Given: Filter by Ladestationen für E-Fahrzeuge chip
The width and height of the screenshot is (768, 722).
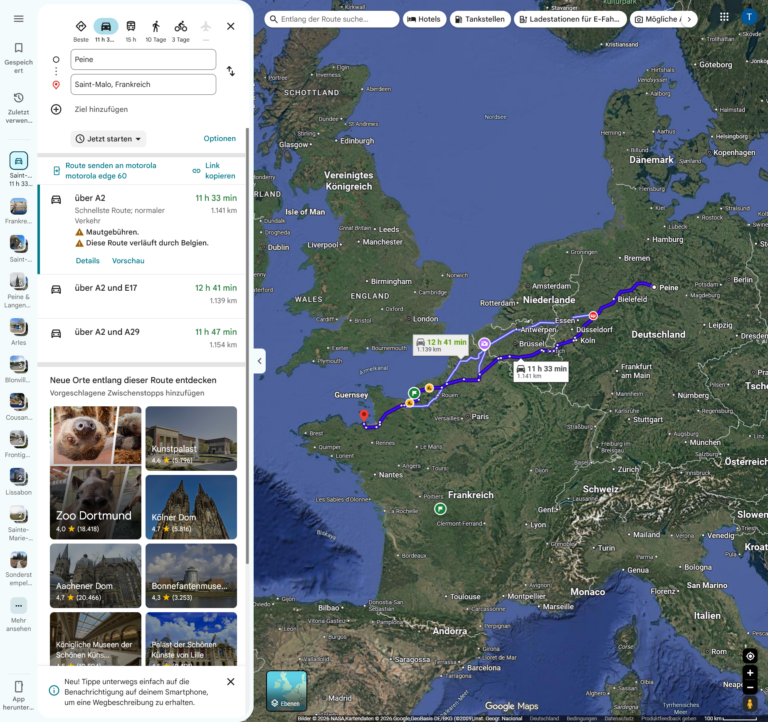Looking at the screenshot, I should pos(570,19).
